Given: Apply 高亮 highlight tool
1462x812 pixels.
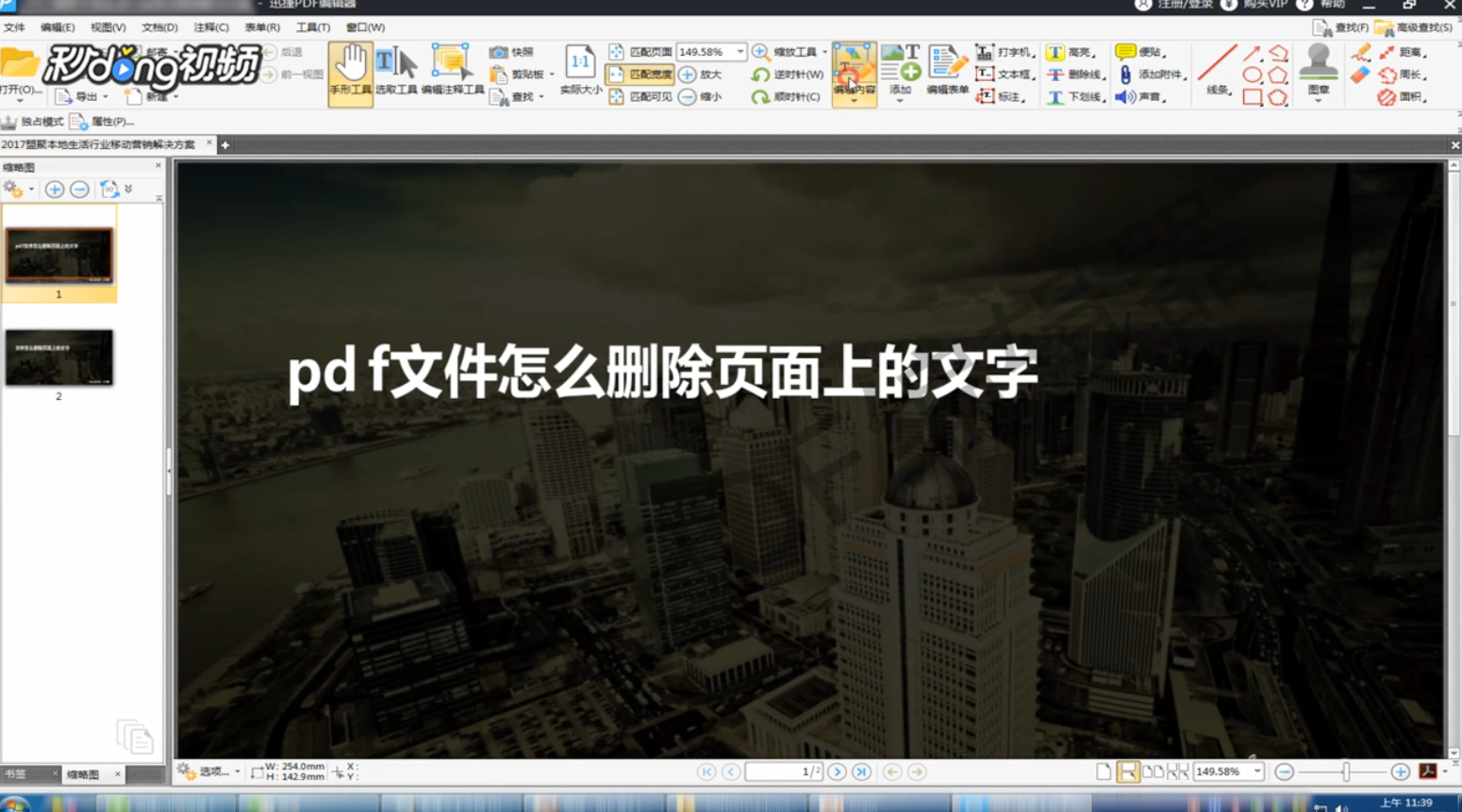Looking at the screenshot, I should (x=1071, y=52).
